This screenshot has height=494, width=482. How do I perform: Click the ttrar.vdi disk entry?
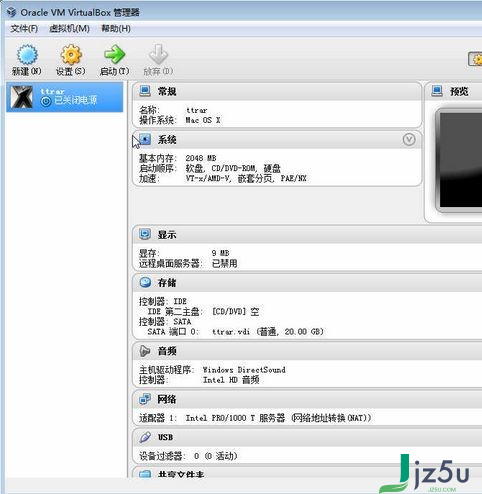click(268, 332)
